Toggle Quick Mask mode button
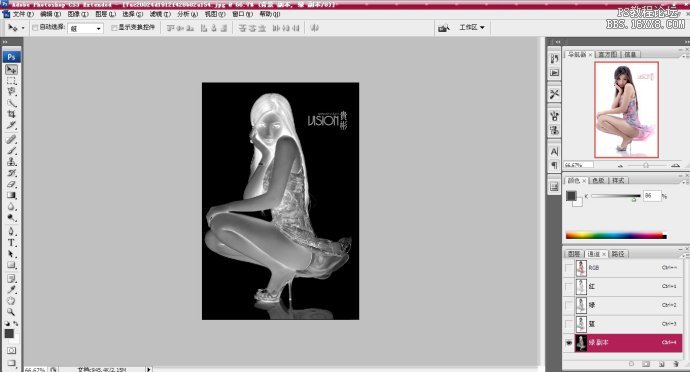690x372 pixels. pos(11,350)
